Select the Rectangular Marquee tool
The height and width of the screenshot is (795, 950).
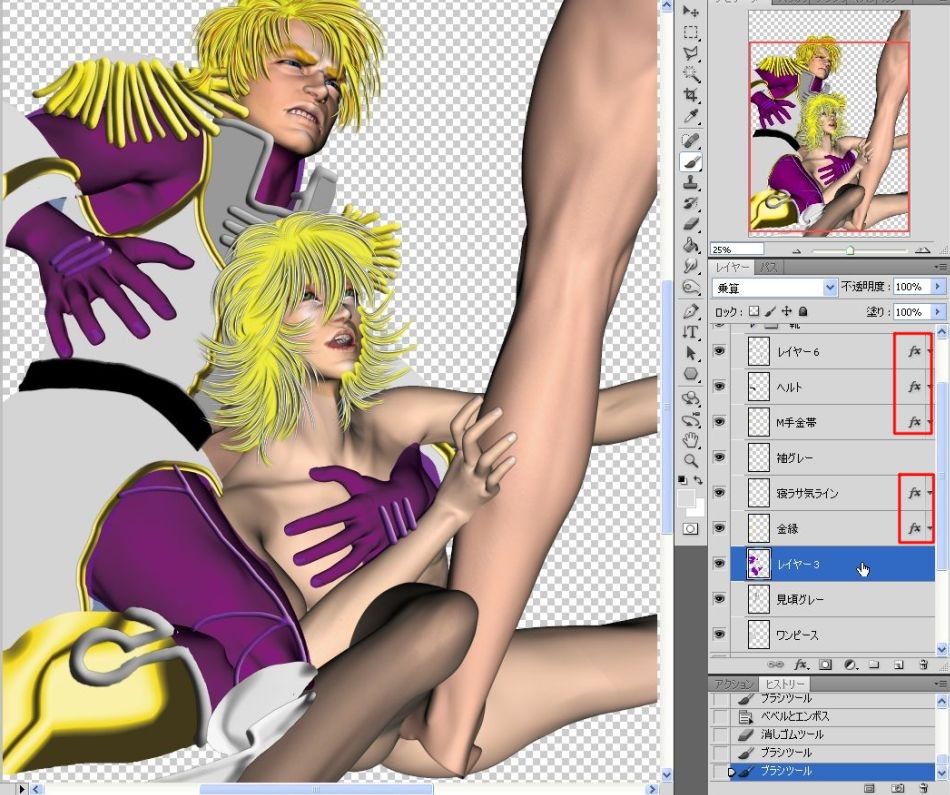point(691,32)
